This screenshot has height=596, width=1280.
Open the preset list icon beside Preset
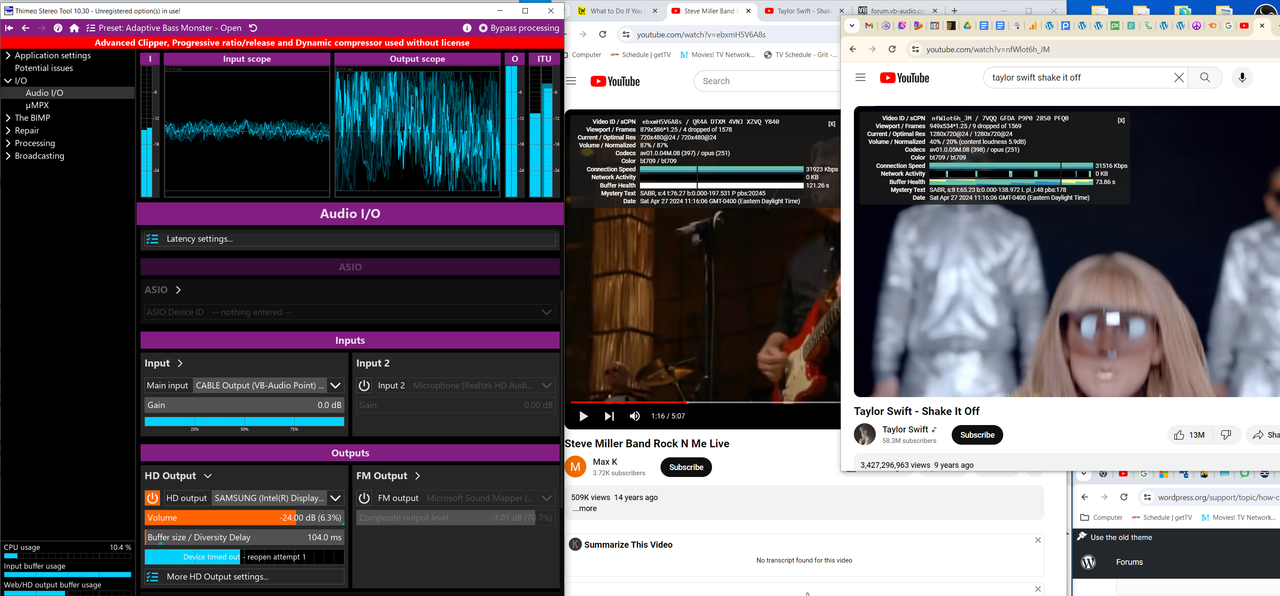(91, 28)
